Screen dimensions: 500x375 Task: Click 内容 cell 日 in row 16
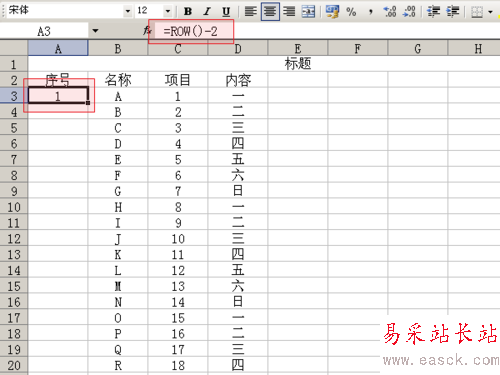click(x=238, y=302)
